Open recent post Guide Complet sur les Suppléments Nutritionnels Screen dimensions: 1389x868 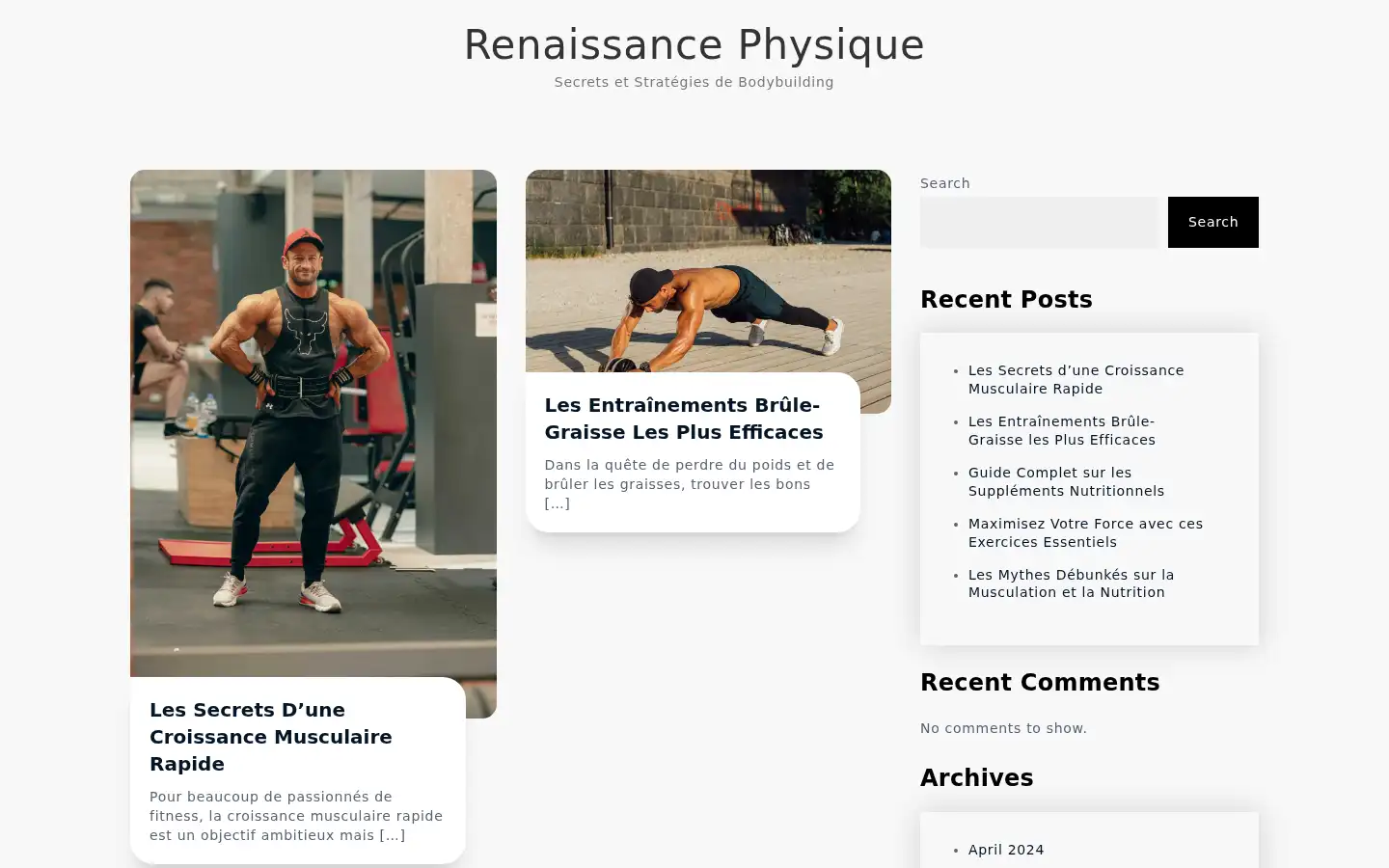(x=1066, y=481)
